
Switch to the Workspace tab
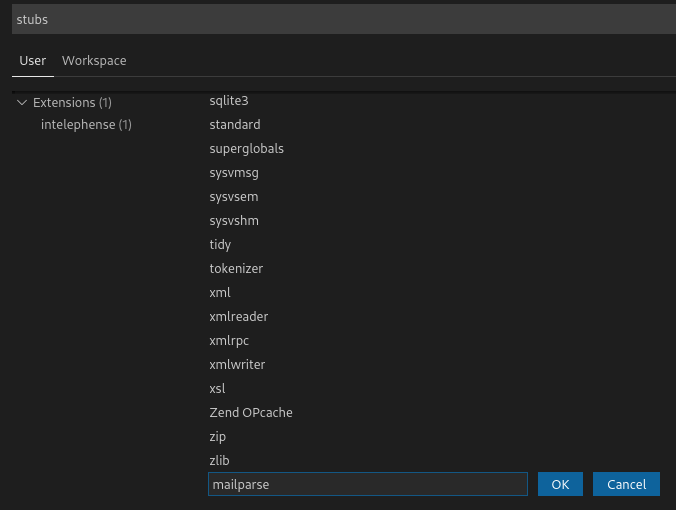pyautogui.click(x=94, y=61)
